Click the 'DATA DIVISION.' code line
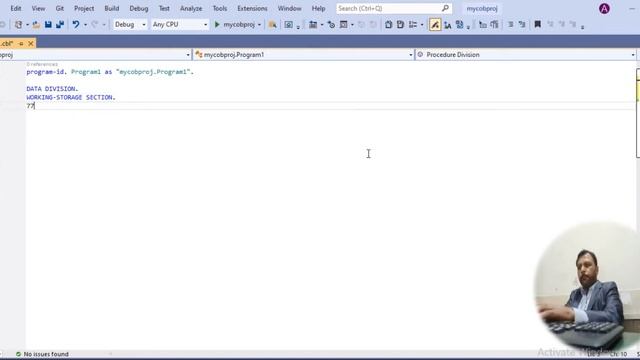 click(x=52, y=89)
